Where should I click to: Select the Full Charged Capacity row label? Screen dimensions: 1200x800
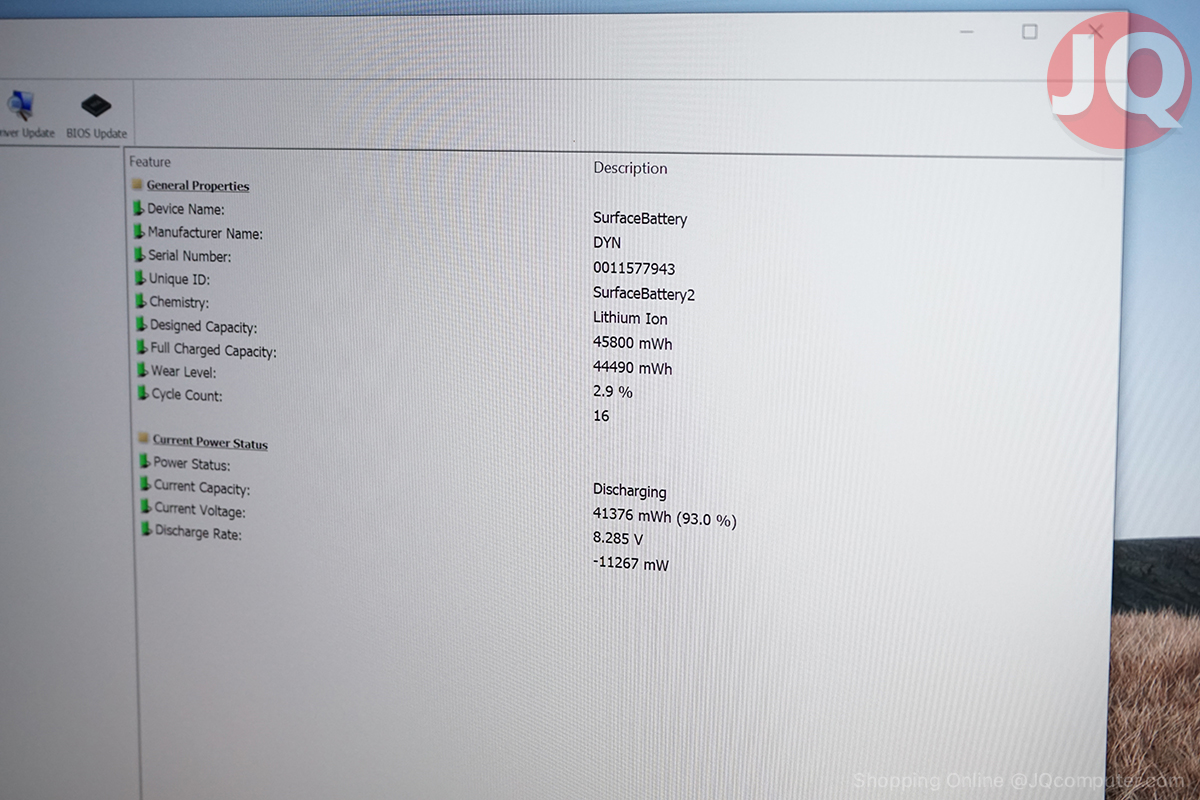pyautogui.click(x=214, y=350)
